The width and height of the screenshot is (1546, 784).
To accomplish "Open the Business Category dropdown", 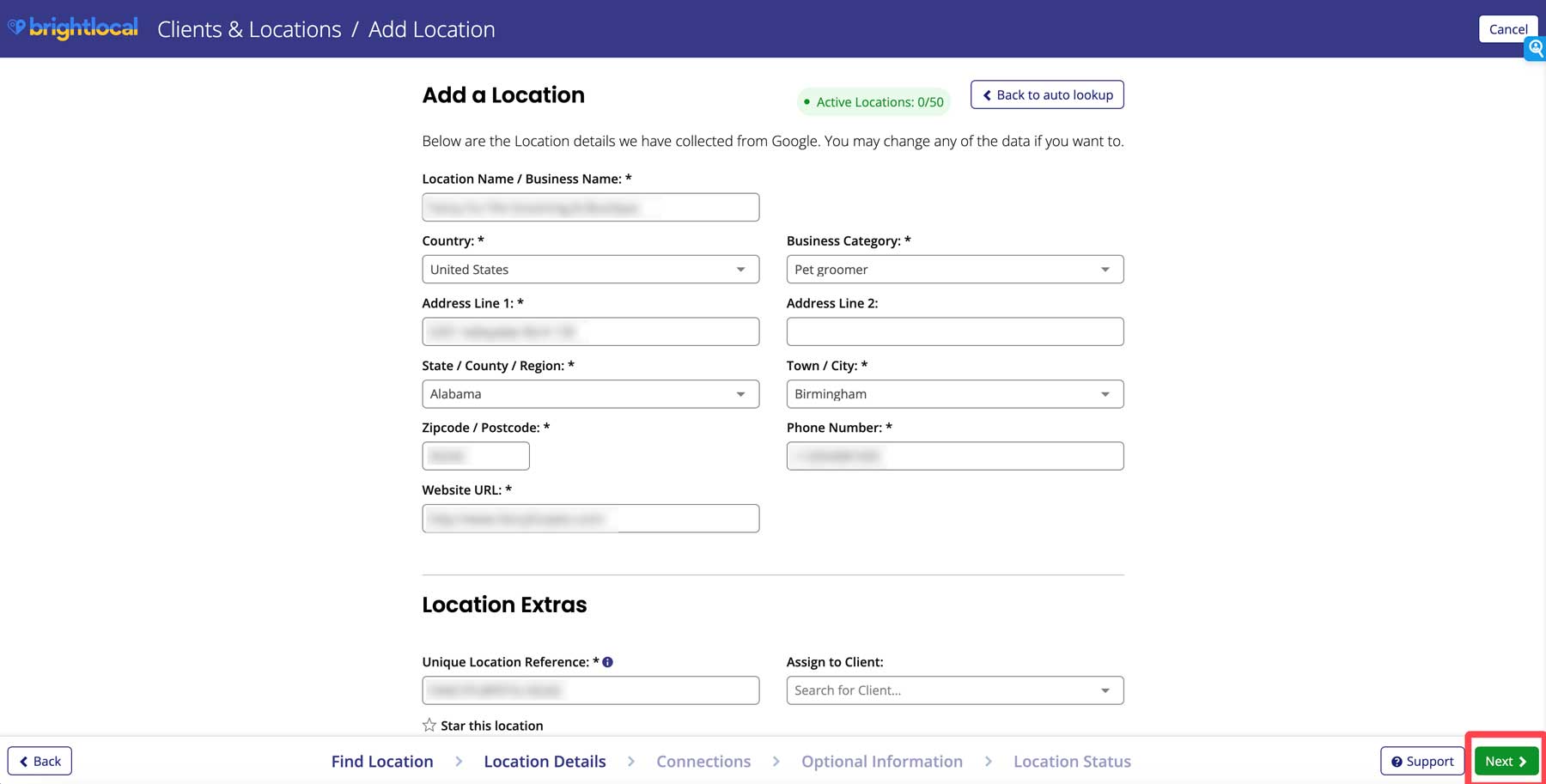I will 1105,269.
